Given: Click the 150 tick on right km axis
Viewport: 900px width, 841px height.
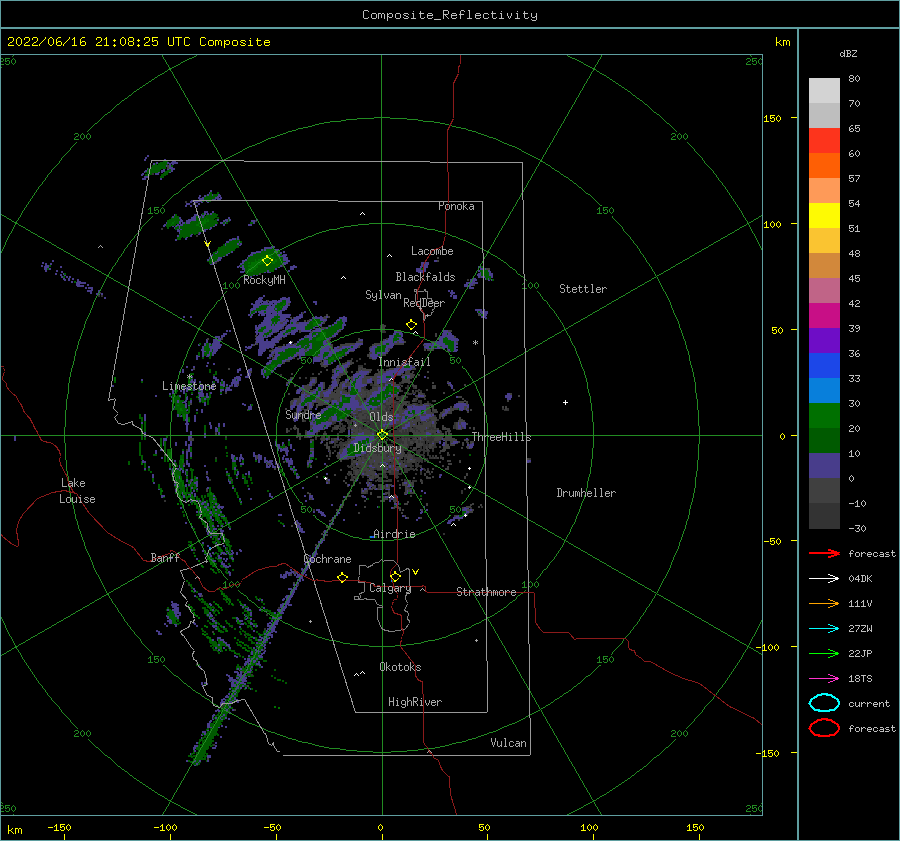Looking at the screenshot, I should (772, 118).
